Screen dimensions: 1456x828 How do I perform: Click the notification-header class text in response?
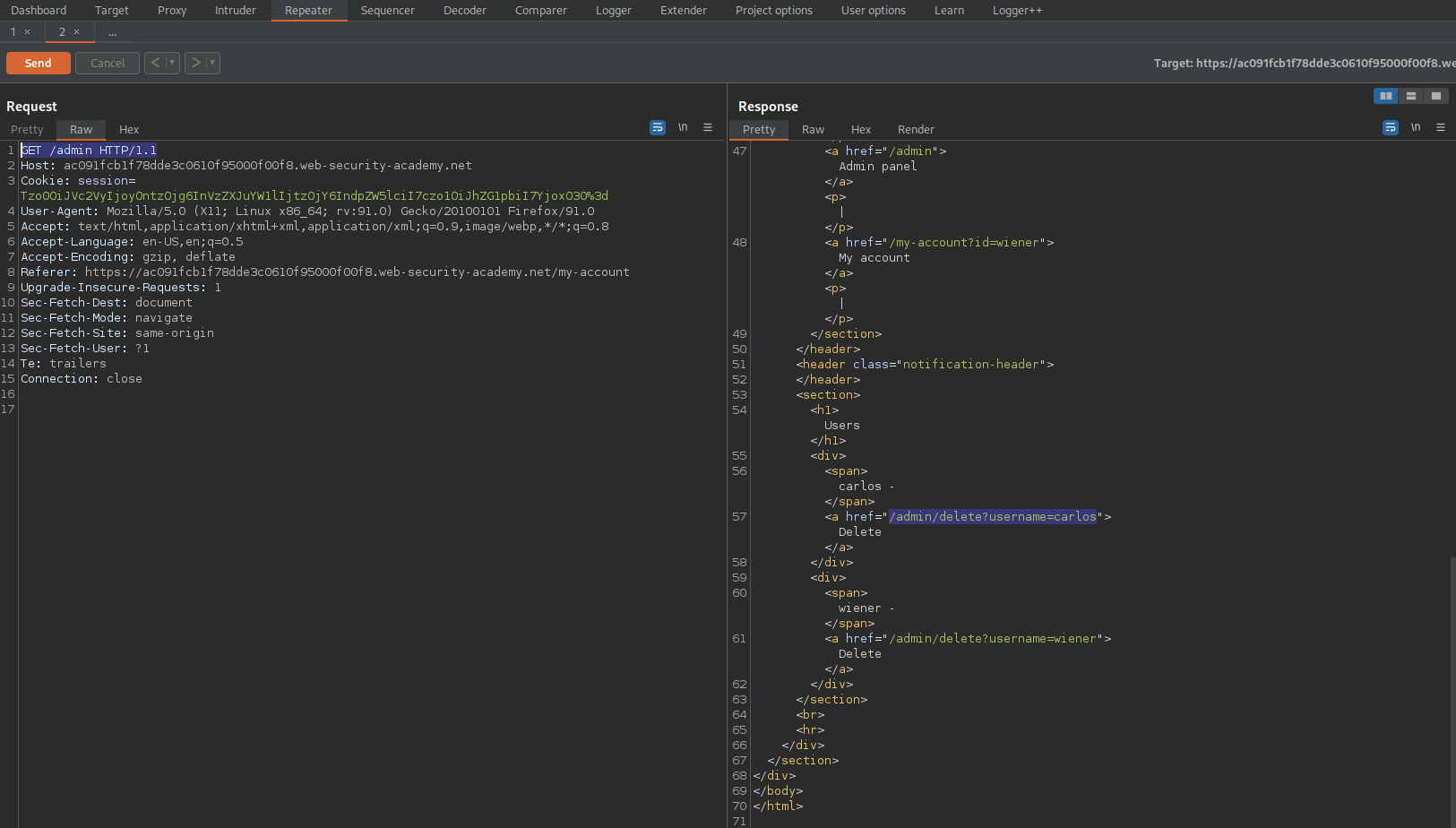(971, 365)
